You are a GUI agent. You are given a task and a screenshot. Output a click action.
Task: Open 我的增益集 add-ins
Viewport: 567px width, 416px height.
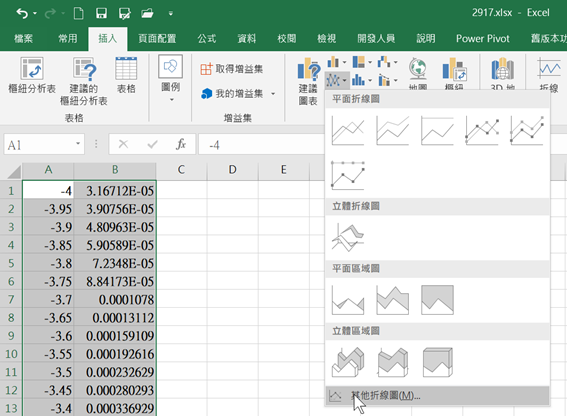[x=238, y=94]
